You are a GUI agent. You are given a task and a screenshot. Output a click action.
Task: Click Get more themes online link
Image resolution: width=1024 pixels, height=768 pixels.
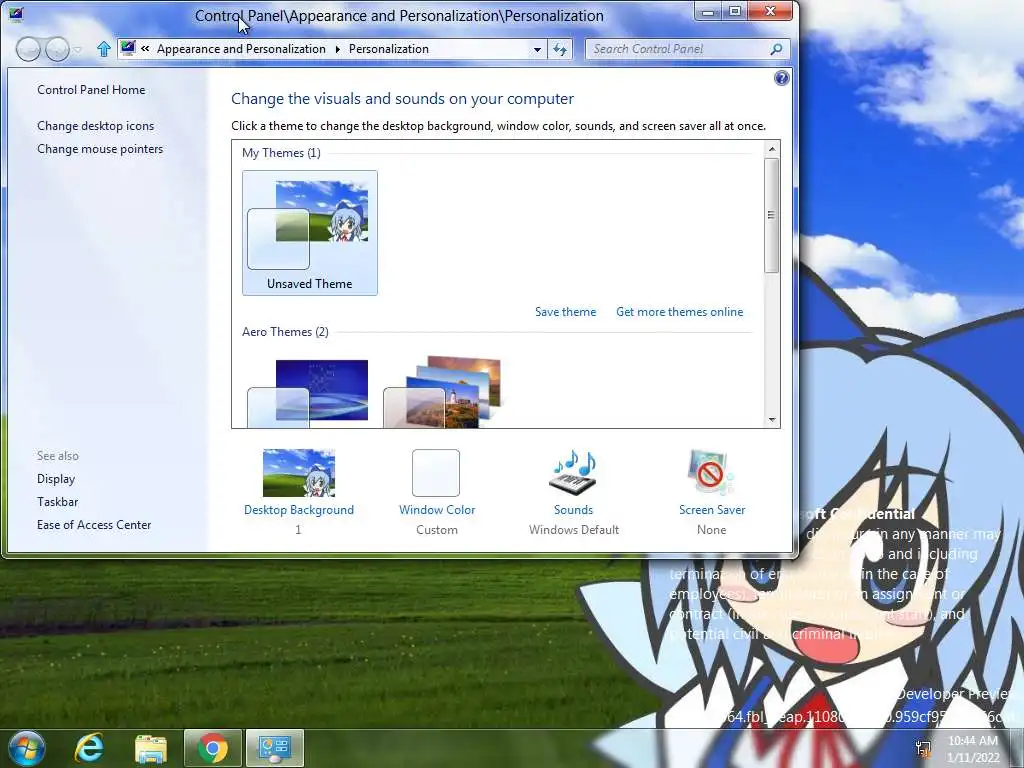coord(679,312)
